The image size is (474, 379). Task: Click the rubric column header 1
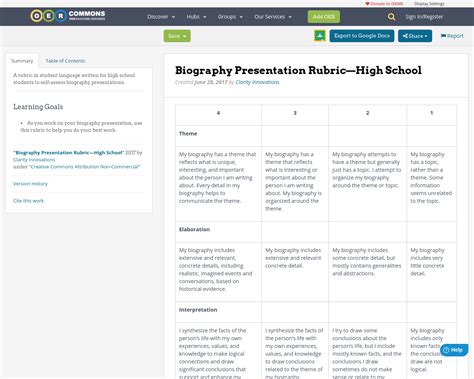pyautogui.click(x=432, y=113)
